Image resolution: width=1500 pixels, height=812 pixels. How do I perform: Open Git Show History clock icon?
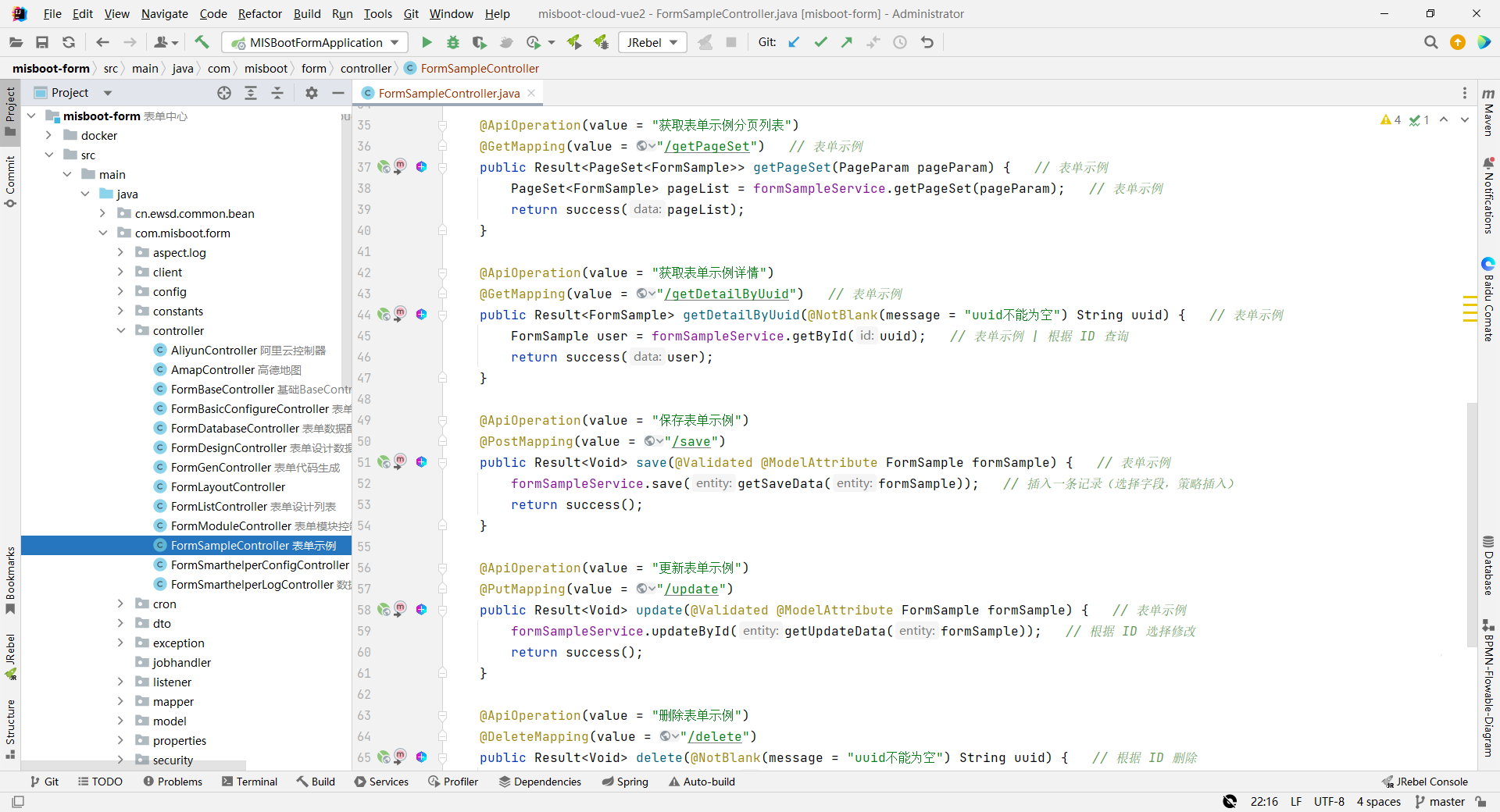coord(900,42)
